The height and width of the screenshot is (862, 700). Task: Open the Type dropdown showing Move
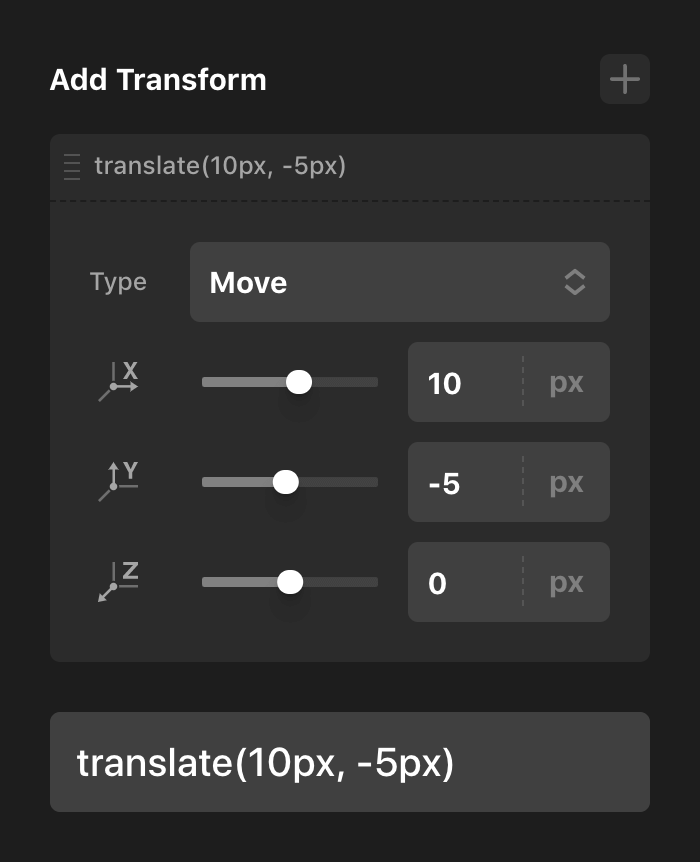(x=399, y=282)
